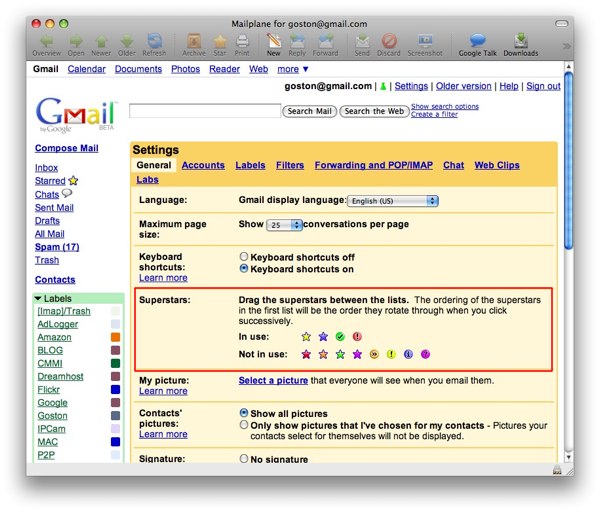Select Keyboard shortcuts on
Screen dimensions: 600x512
click(244, 269)
